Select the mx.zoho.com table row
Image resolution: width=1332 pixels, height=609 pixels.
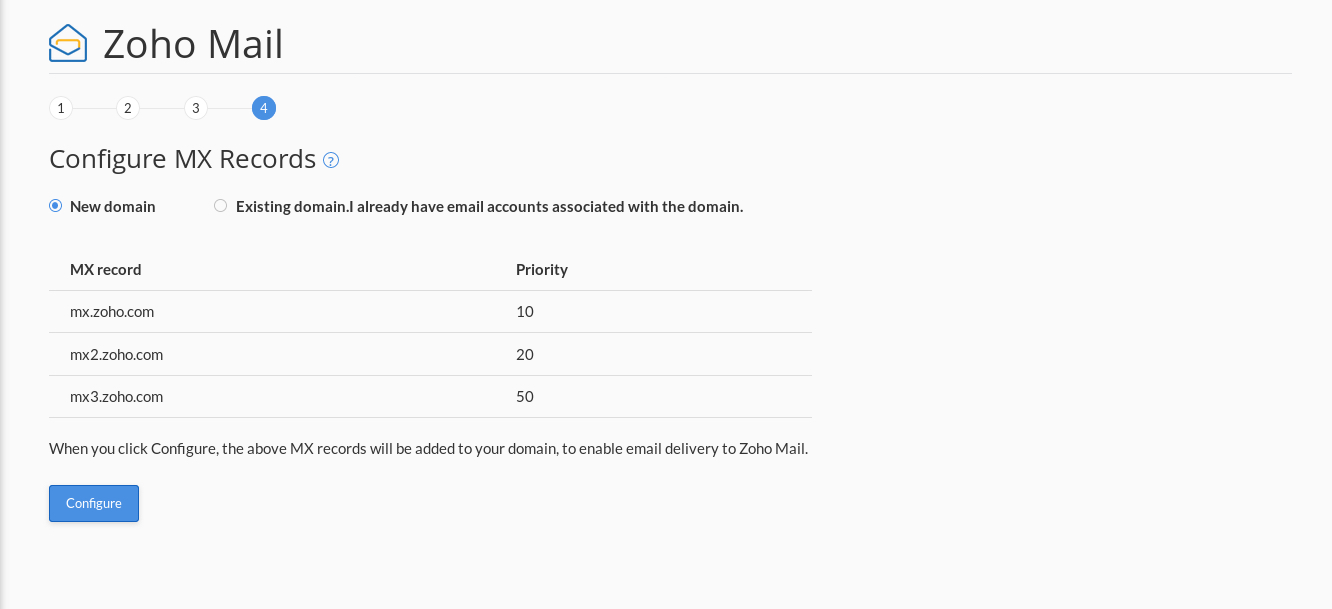pos(112,311)
